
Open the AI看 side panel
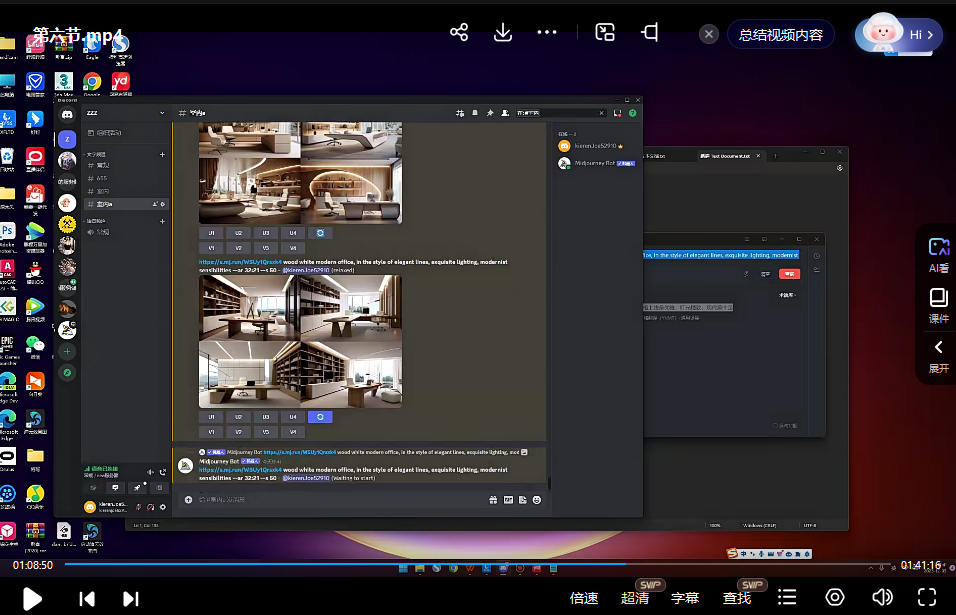pos(938,253)
